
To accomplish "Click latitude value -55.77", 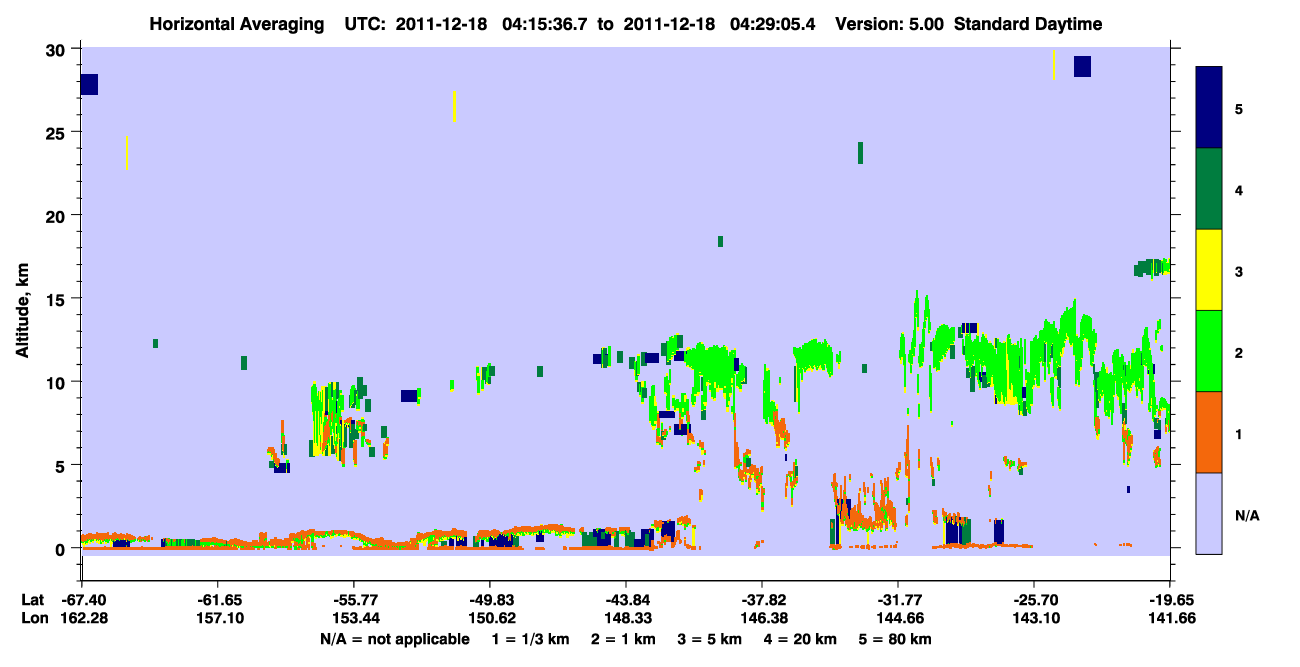I will click(x=353, y=600).
